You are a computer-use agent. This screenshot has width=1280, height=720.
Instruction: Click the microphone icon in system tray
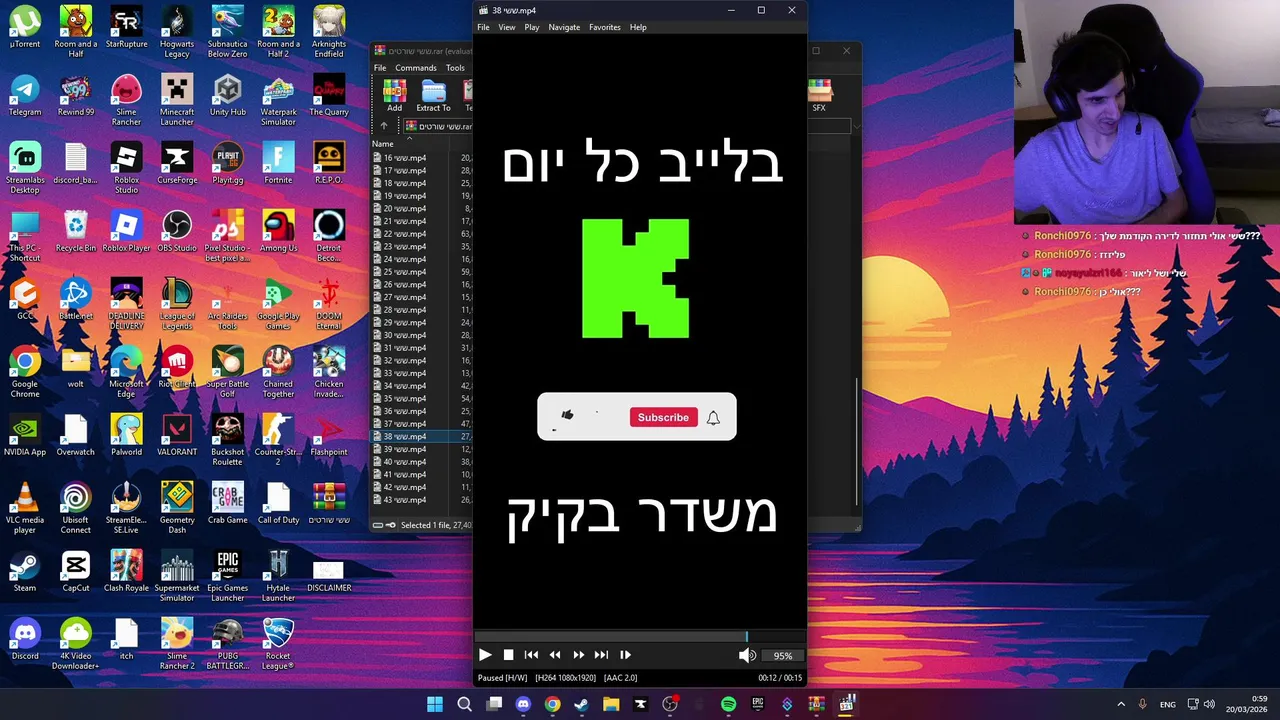[1143, 705]
